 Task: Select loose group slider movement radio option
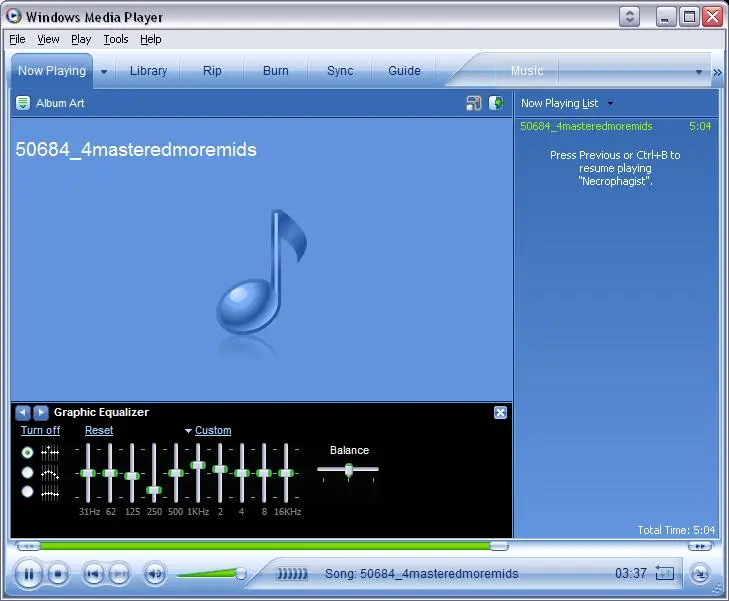[27, 472]
